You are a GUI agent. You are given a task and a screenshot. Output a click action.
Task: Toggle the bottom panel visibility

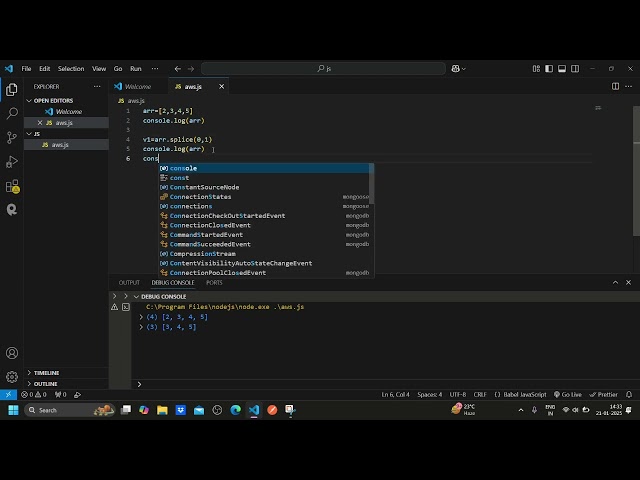[x=562, y=69]
